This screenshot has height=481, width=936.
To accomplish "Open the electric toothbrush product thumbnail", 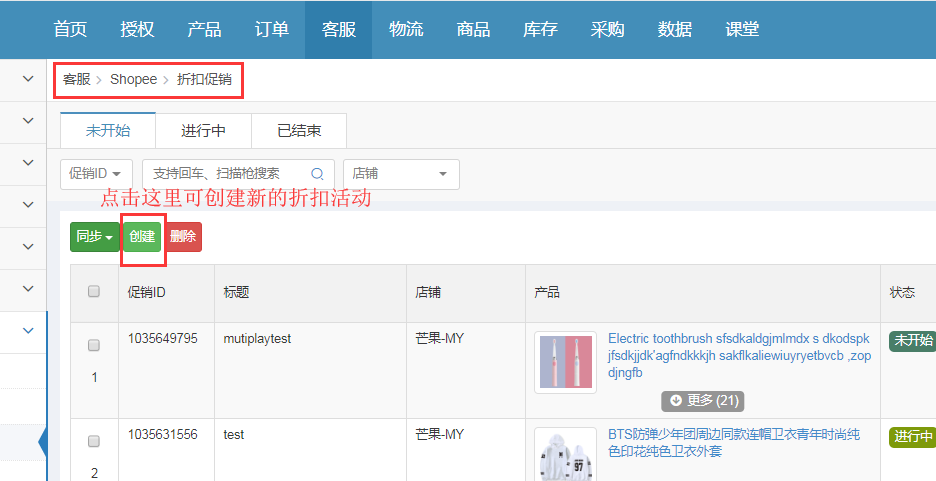I will click(x=565, y=362).
